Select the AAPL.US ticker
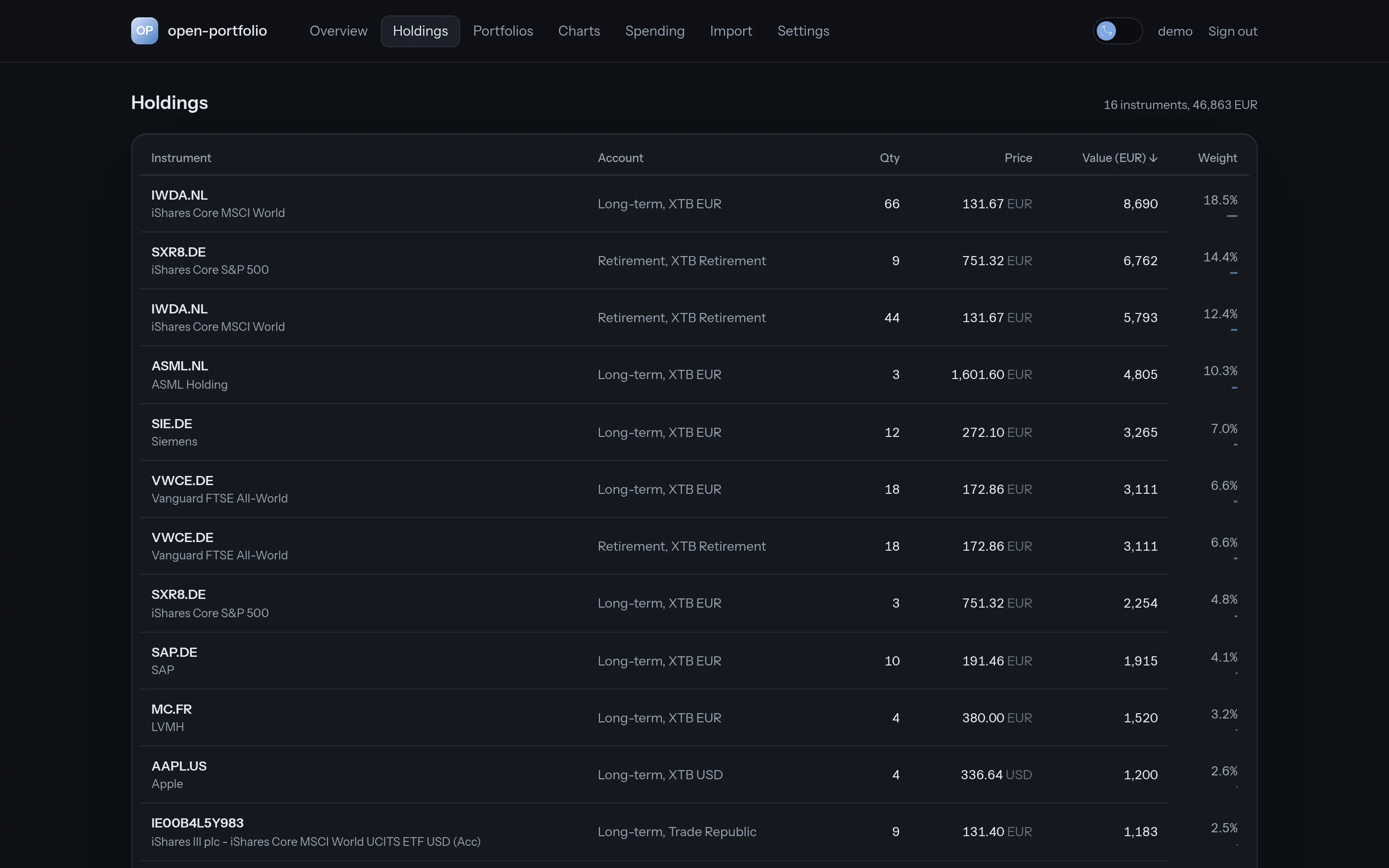Viewport: 1389px width, 868px height. tap(178, 766)
